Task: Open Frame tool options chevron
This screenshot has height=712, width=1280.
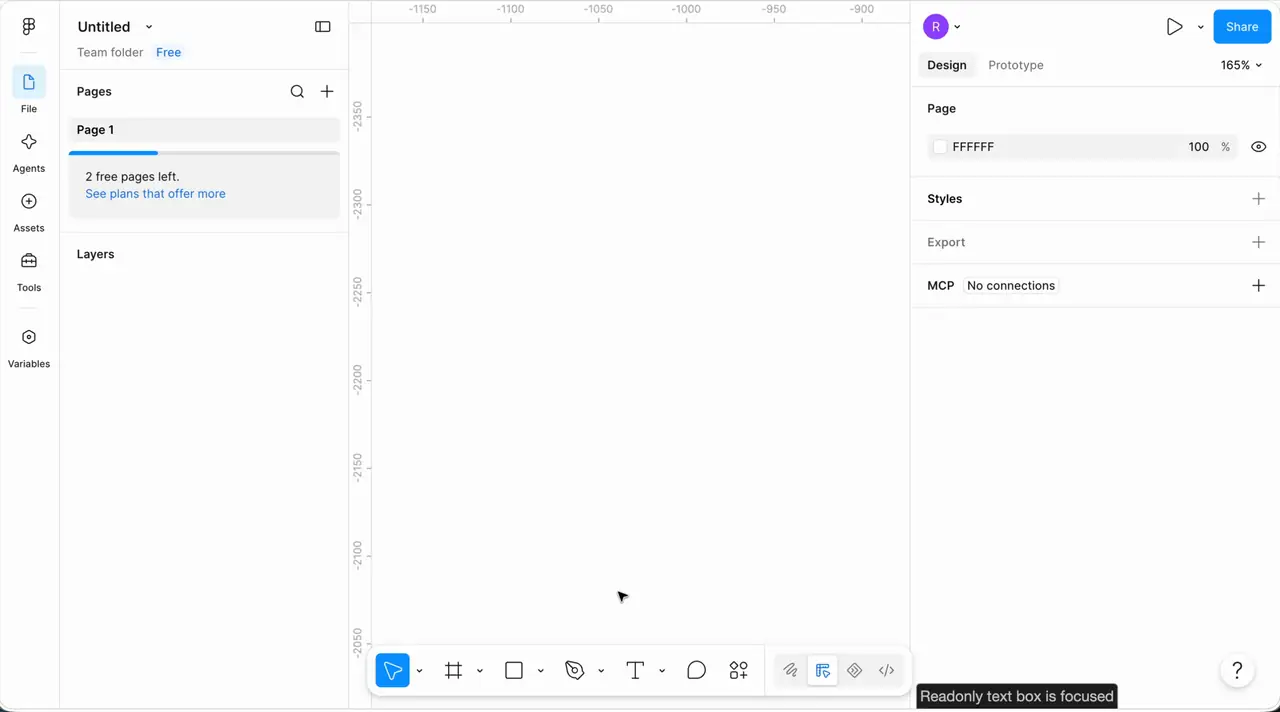Action: tap(480, 671)
